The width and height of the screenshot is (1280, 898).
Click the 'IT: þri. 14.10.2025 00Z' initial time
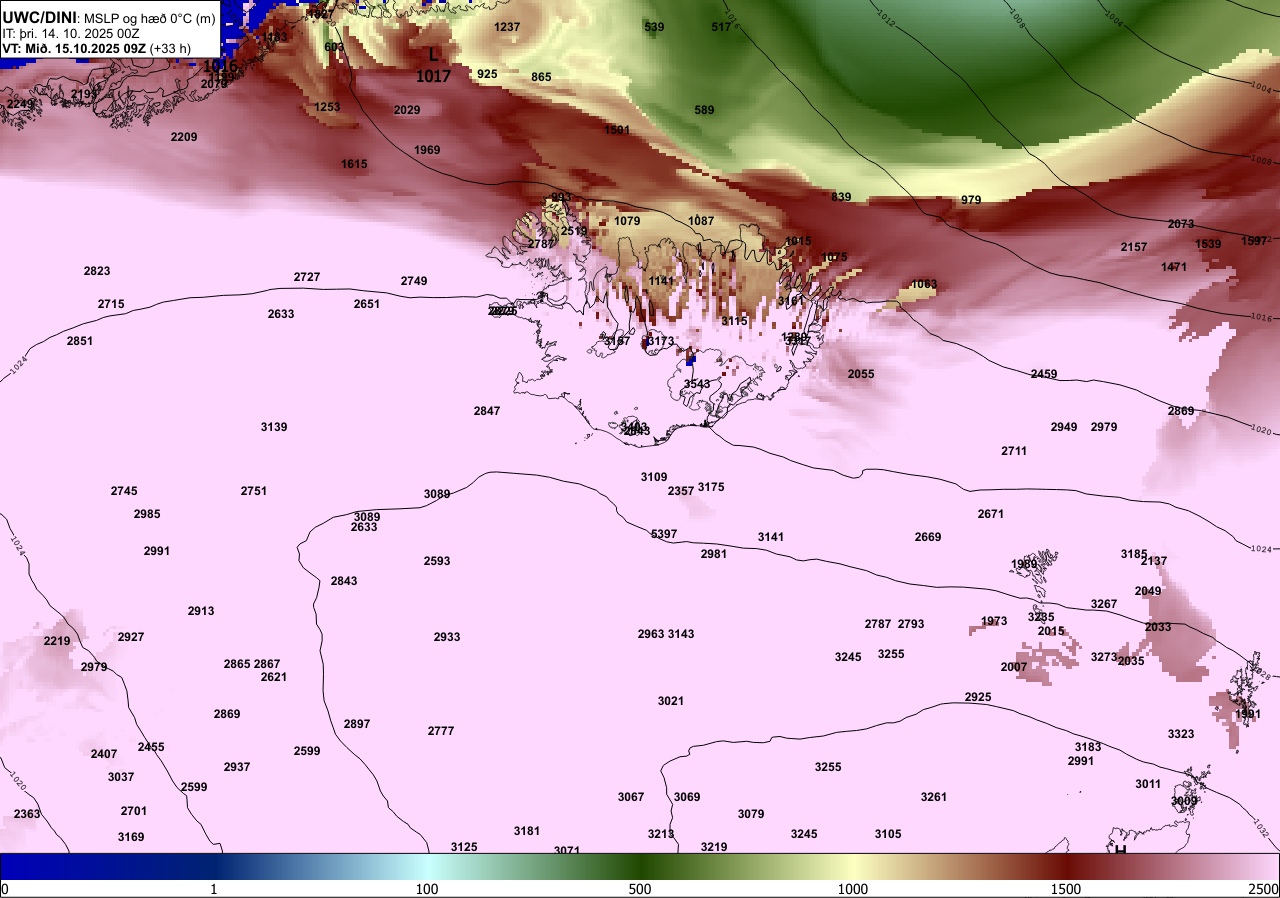(x=70, y=33)
